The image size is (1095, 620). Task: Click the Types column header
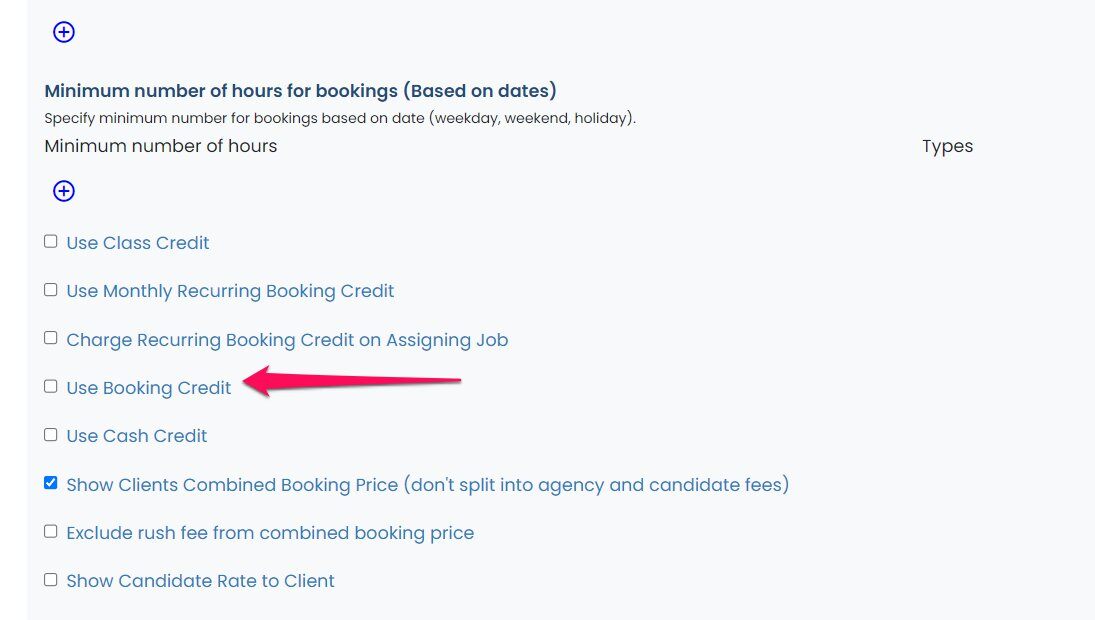[947, 146]
